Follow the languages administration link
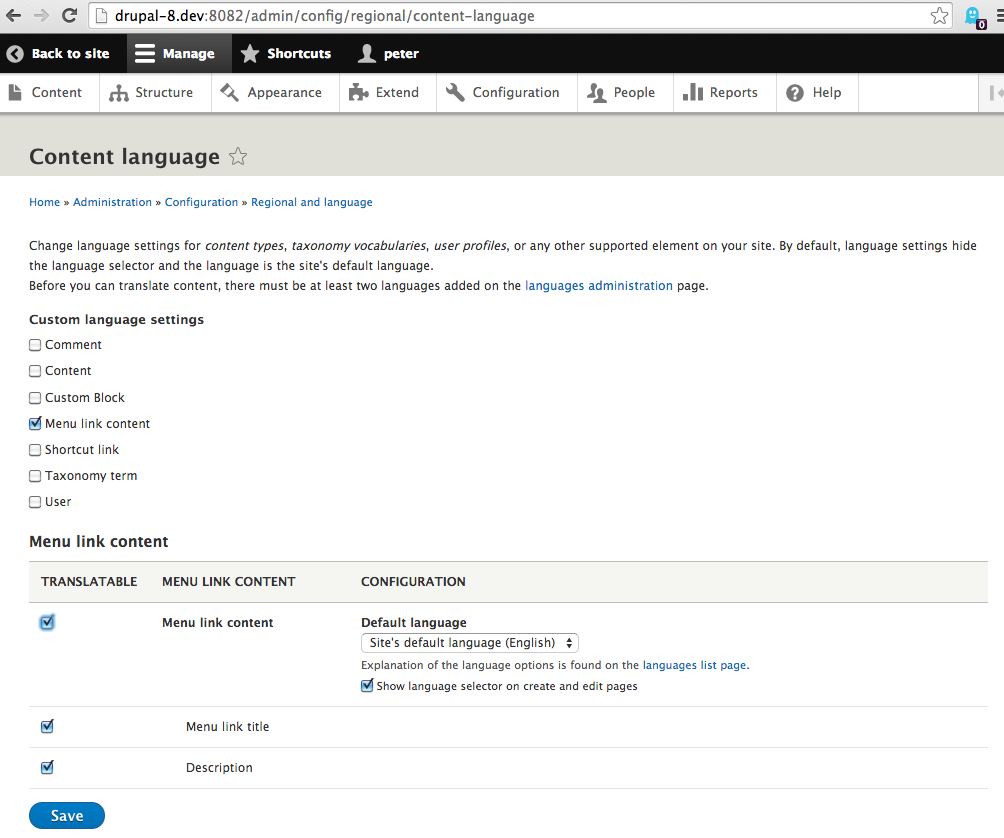The width and height of the screenshot is (1004, 838). coord(598,286)
